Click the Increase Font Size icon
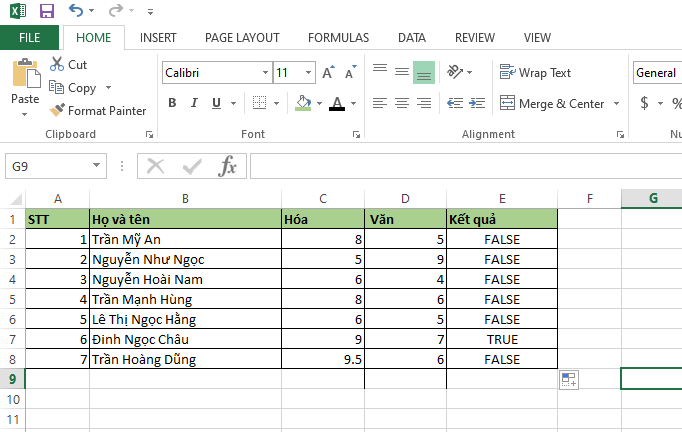Image resolution: width=682 pixels, height=432 pixels. (x=328, y=72)
